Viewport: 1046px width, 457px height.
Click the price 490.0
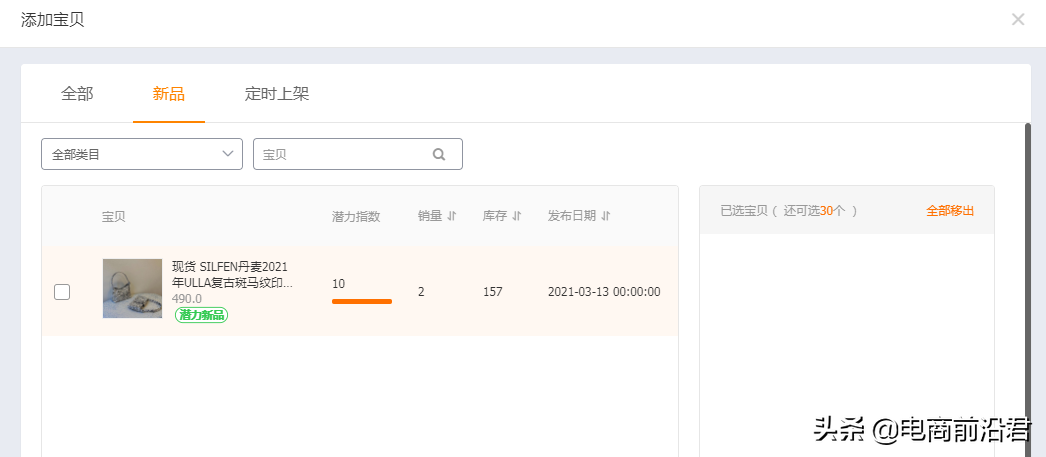click(x=187, y=299)
